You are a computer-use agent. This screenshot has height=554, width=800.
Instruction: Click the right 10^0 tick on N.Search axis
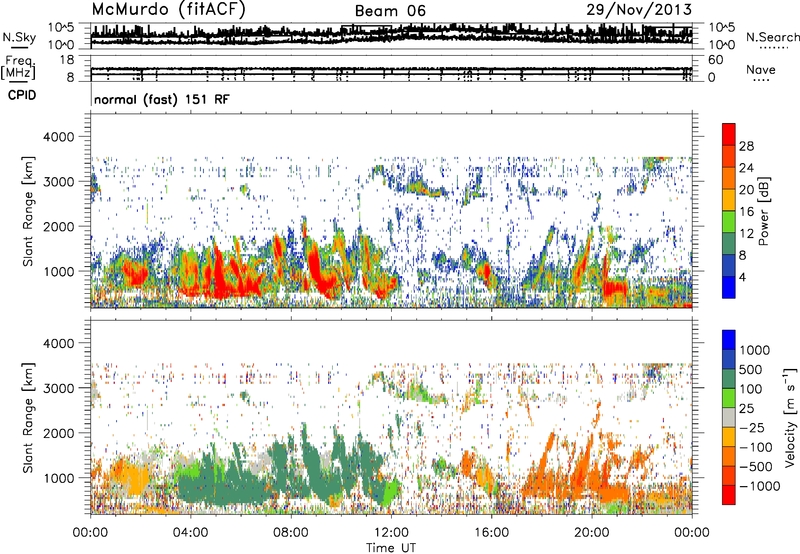[721, 45]
